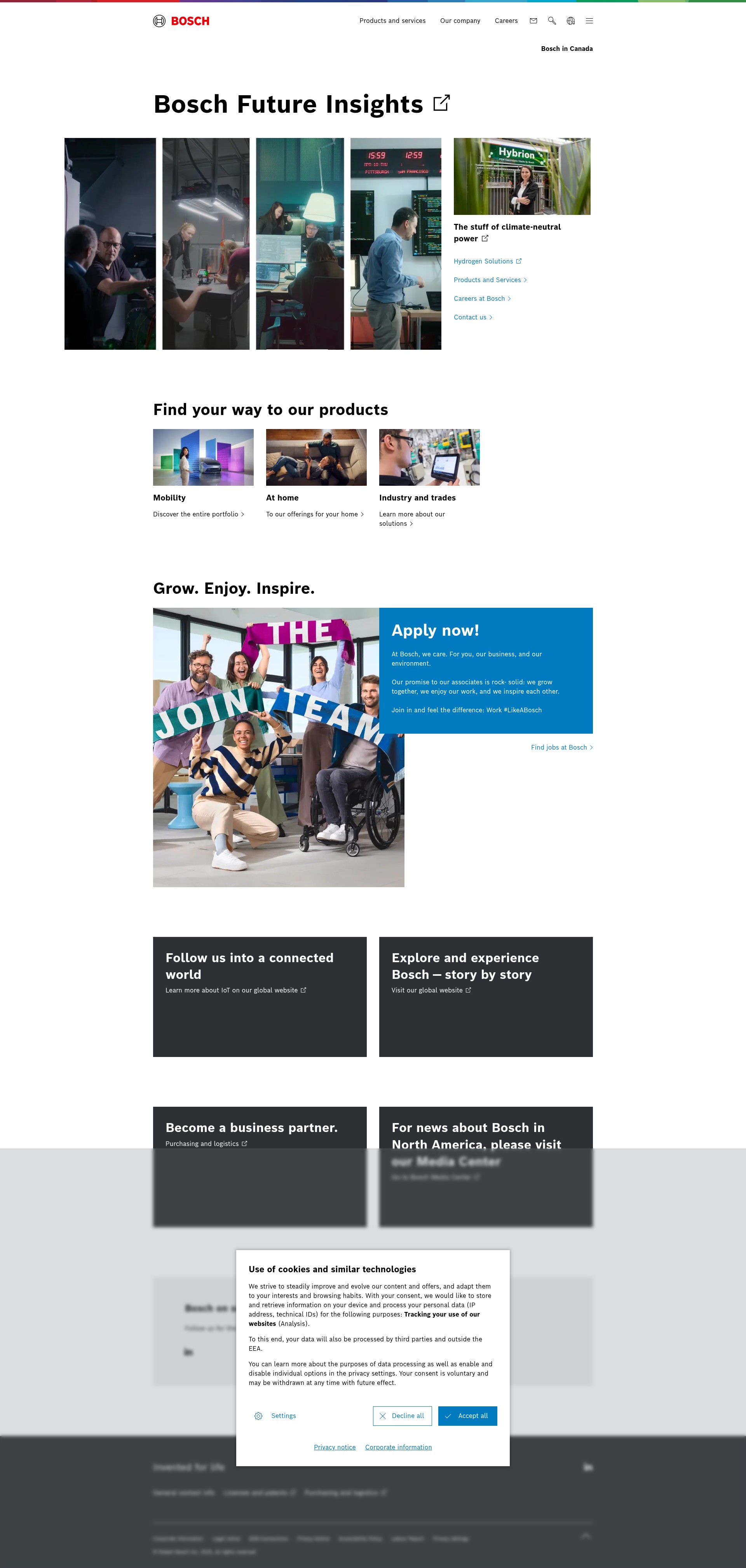Viewport: 746px width, 1568px height.
Task: Open the Corporate information link
Action: pyautogui.click(x=399, y=1448)
